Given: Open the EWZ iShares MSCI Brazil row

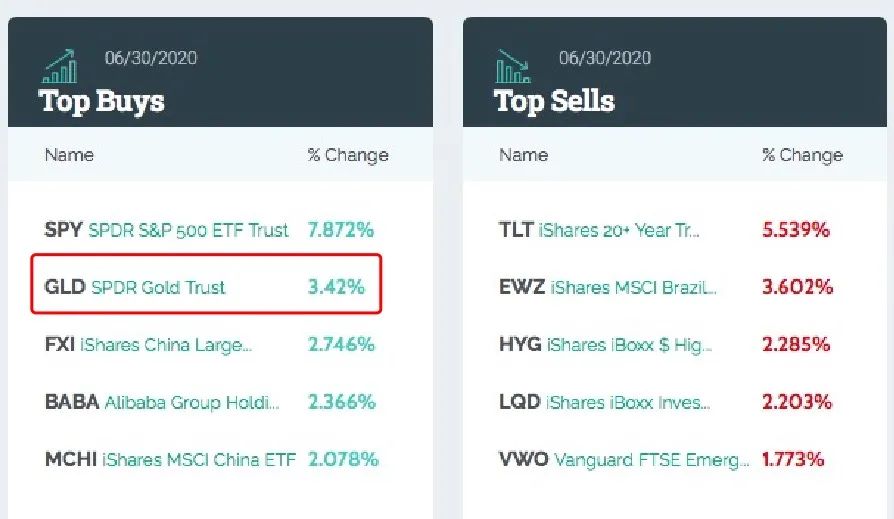Looking at the screenshot, I should pos(608,287).
